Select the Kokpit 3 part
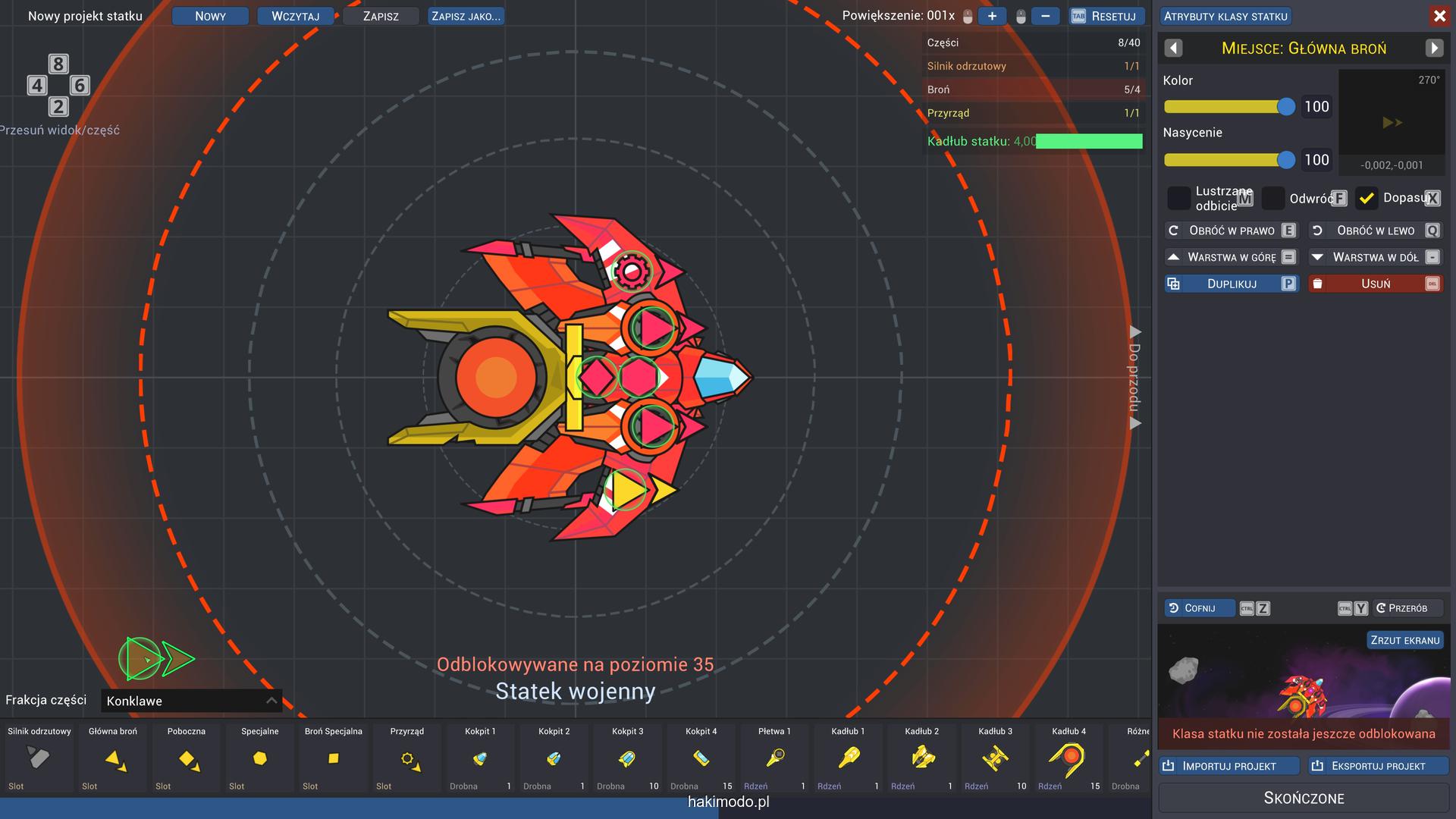 [x=628, y=758]
